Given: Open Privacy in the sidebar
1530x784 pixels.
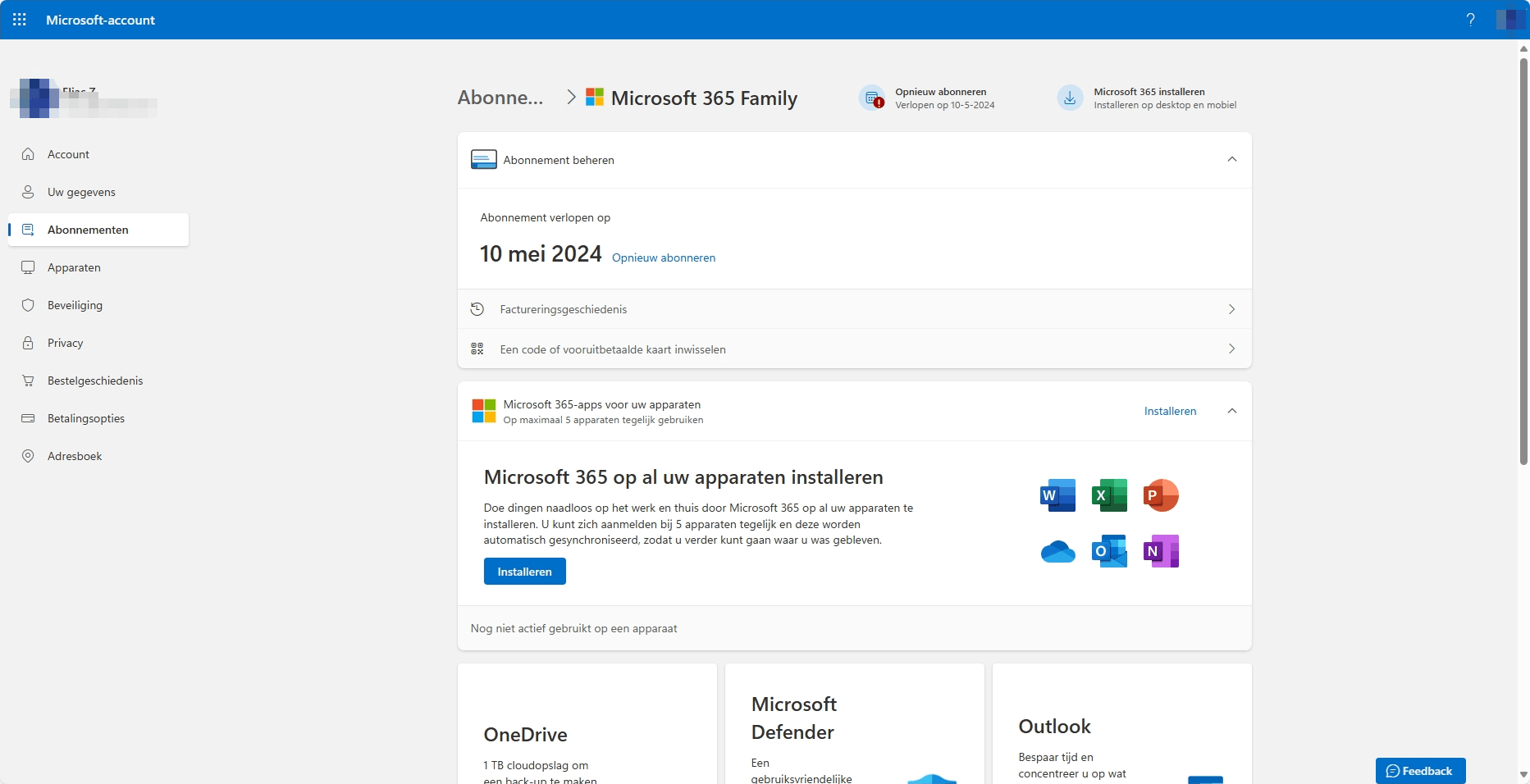Looking at the screenshot, I should point(98,343).
